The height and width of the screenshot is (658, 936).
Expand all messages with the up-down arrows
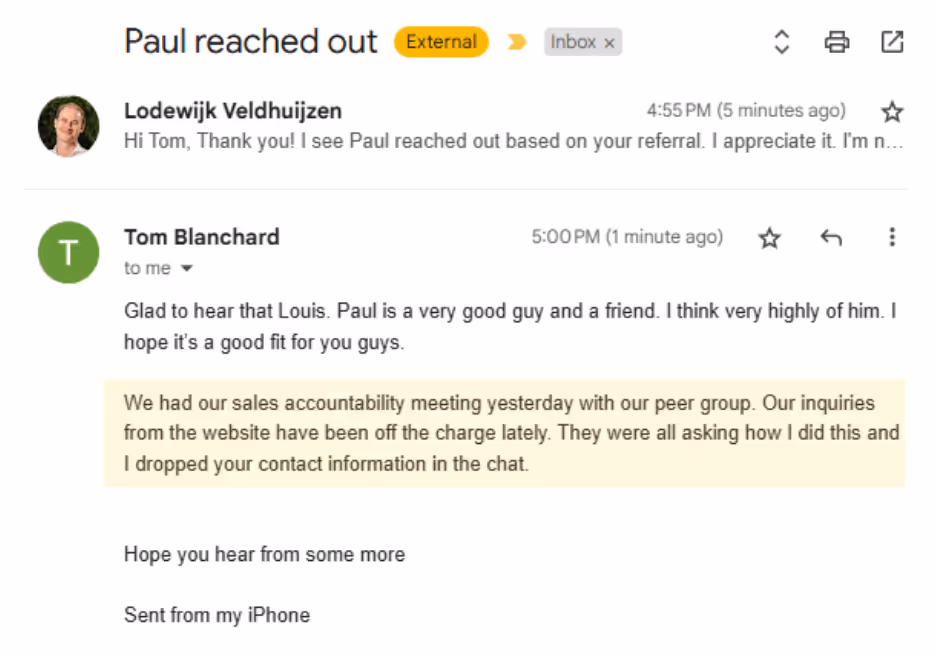coord(782,42)
